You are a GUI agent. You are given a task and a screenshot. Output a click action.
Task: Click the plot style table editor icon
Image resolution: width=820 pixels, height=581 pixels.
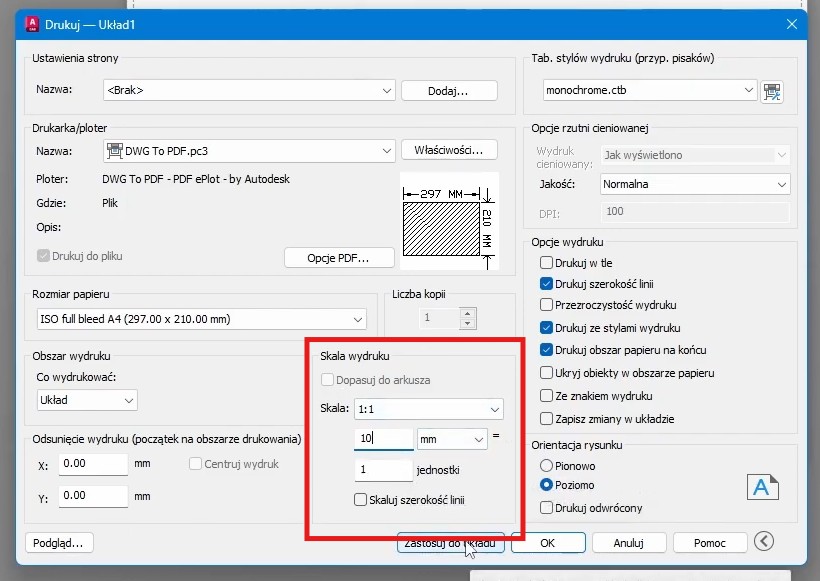coord(772,91)
